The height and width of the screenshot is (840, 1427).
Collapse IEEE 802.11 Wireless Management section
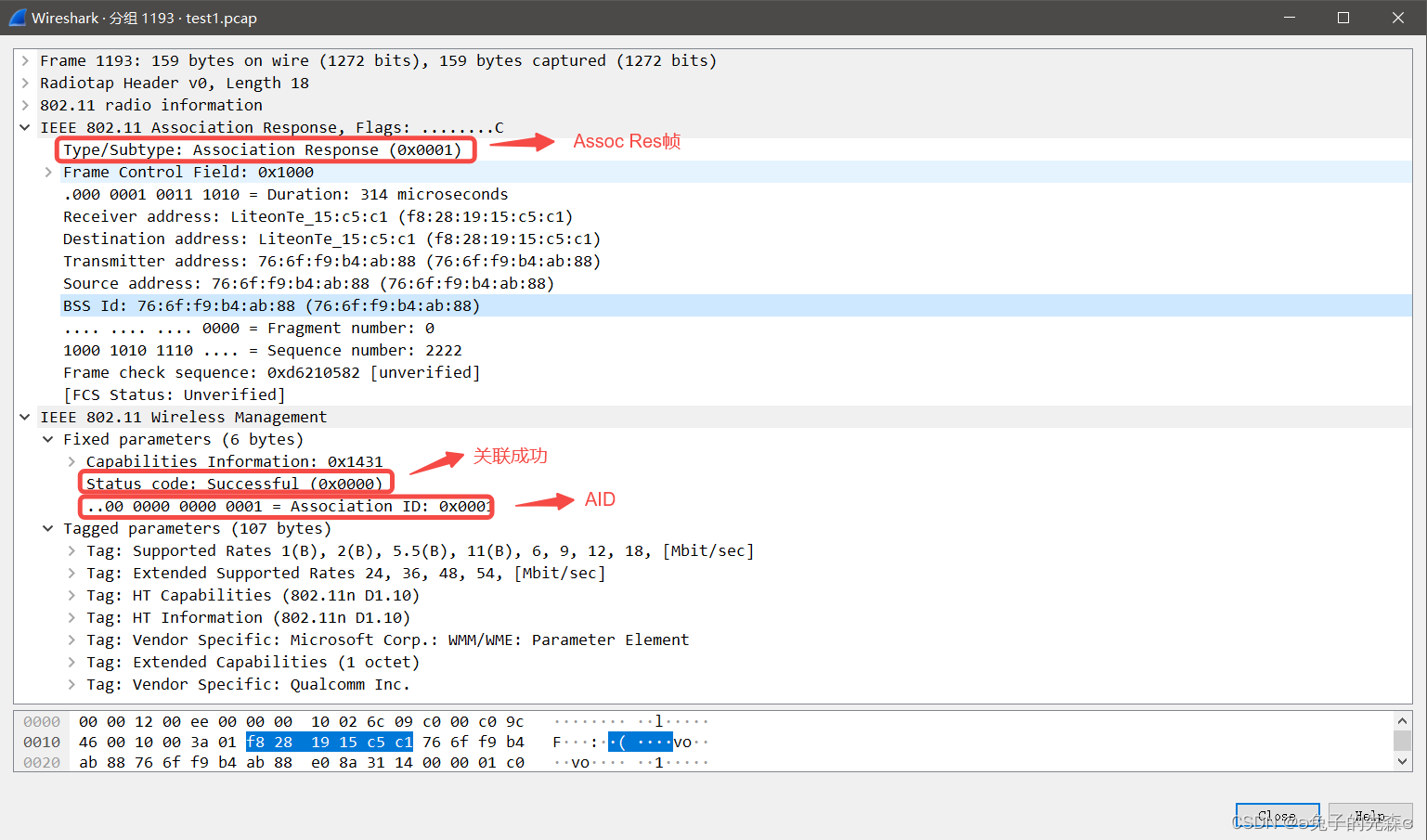click(25, 417)
